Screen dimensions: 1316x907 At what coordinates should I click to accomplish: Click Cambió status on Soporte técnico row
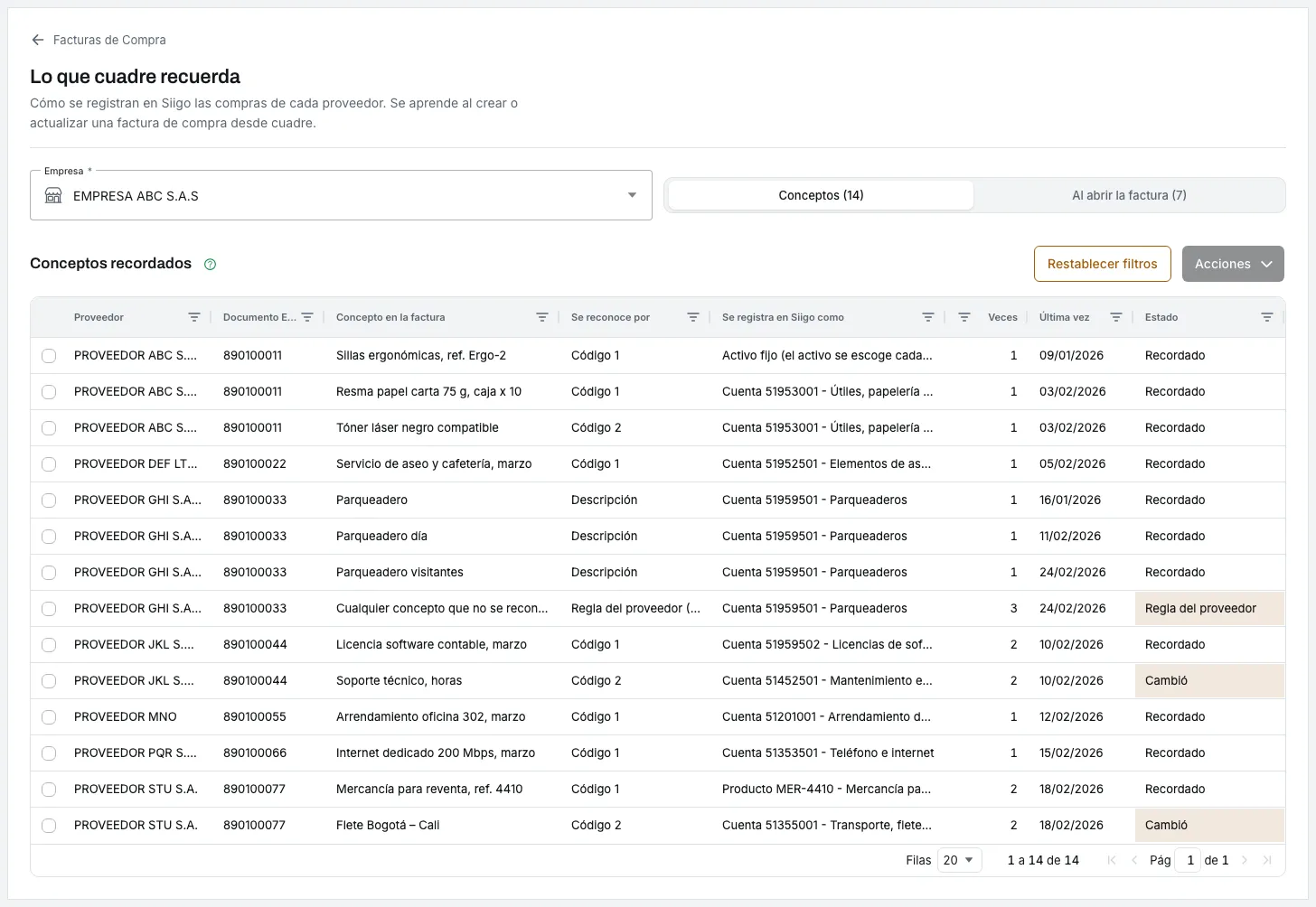(x=1209, y=681)
